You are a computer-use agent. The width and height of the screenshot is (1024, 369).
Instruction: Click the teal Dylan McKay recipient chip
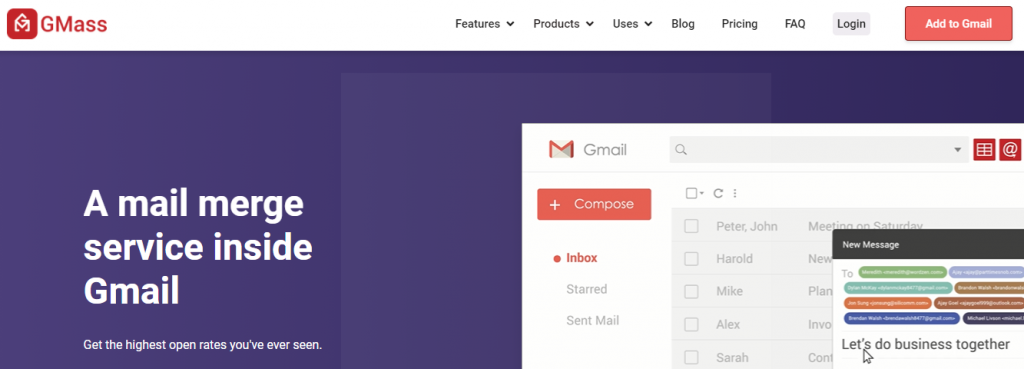tap(897, 287)
